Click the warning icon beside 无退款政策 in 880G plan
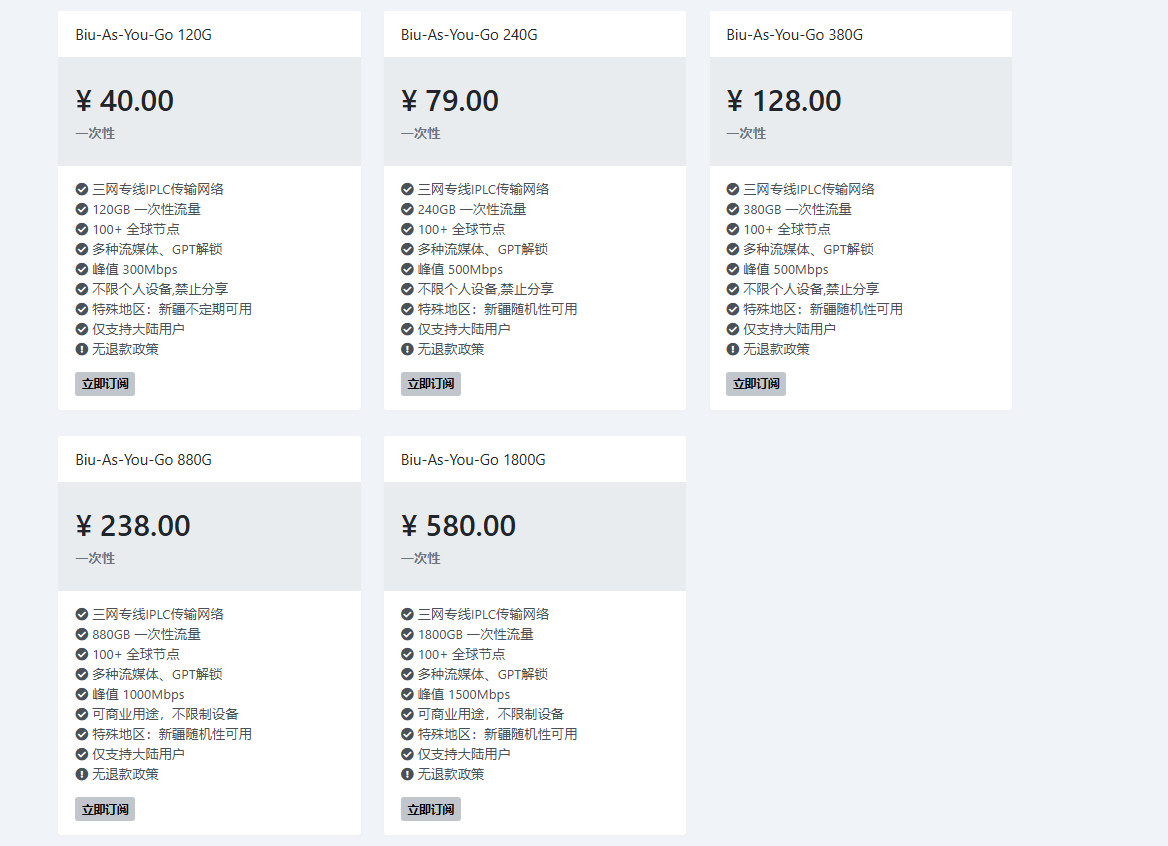The width and height of the screenshot is (1168, 846). [x=82, y=774]
